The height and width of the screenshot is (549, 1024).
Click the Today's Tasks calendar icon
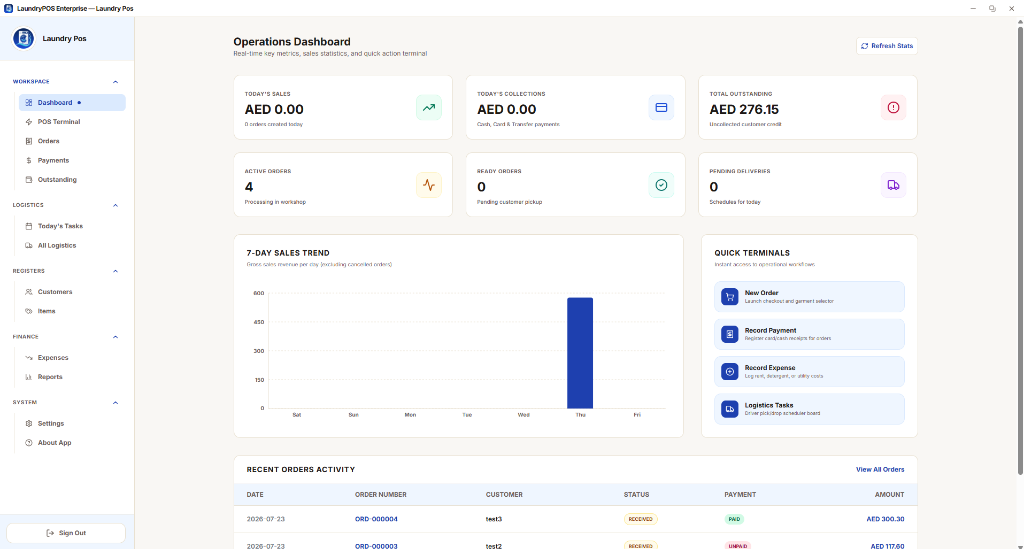(x=29, y=226)
